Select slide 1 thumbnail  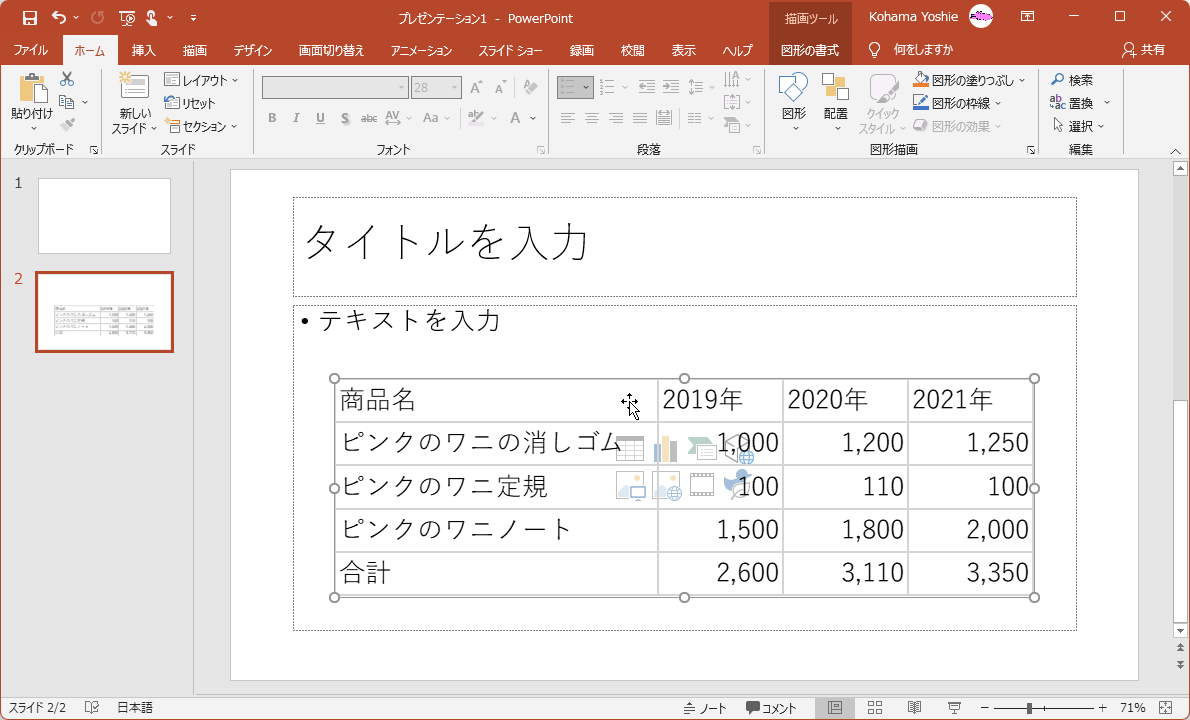tap(105, 216)
